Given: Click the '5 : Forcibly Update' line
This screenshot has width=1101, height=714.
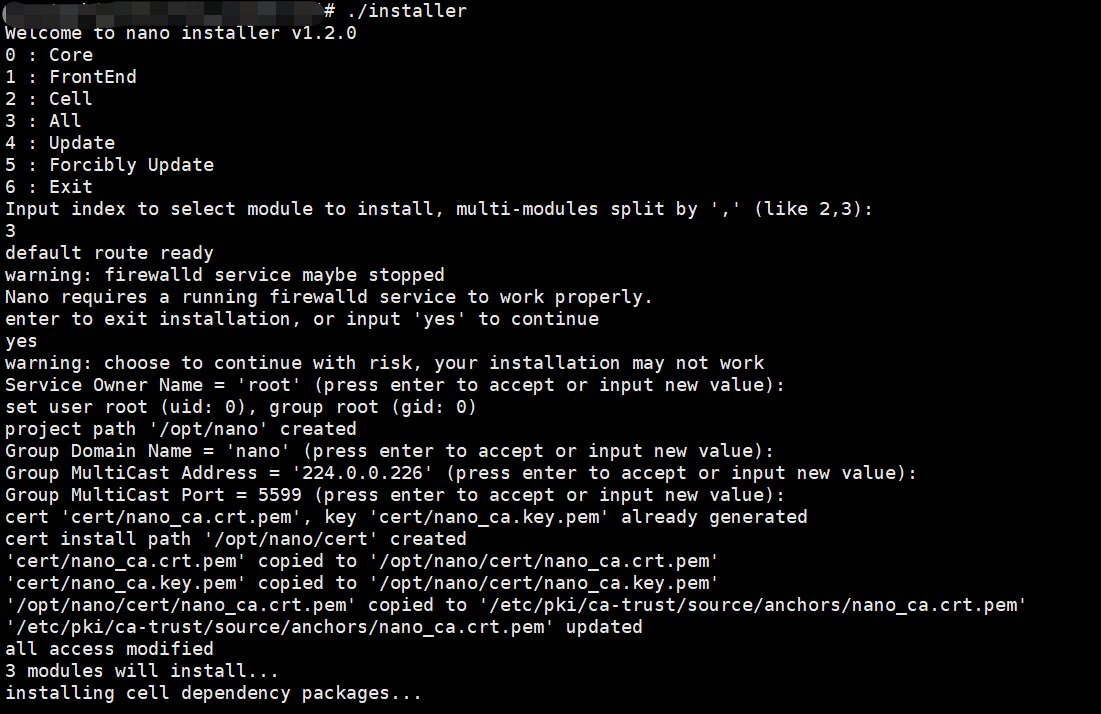Looking at the screenshot, I should click(110, 165).
